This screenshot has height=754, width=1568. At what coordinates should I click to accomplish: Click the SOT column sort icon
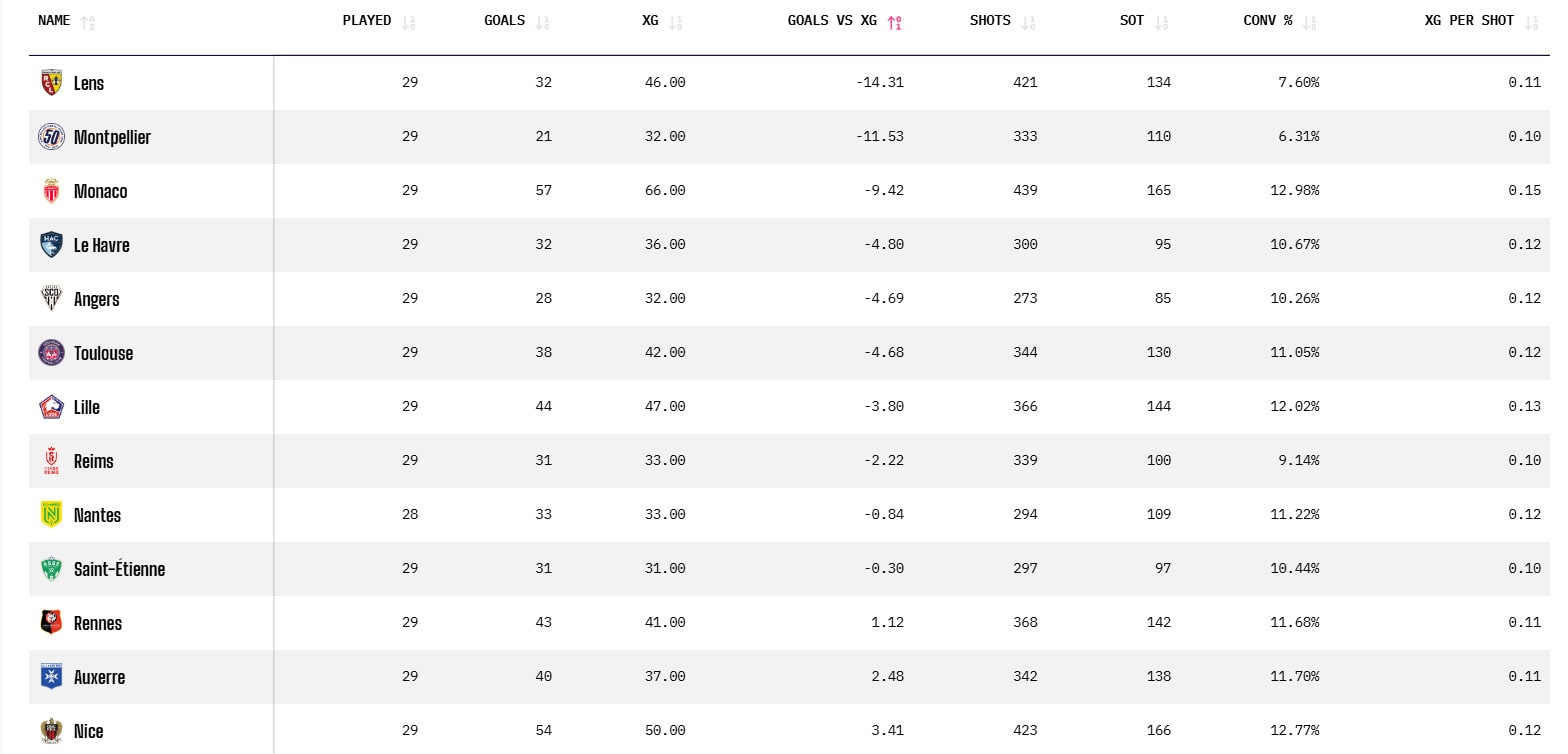[1162, 22]
